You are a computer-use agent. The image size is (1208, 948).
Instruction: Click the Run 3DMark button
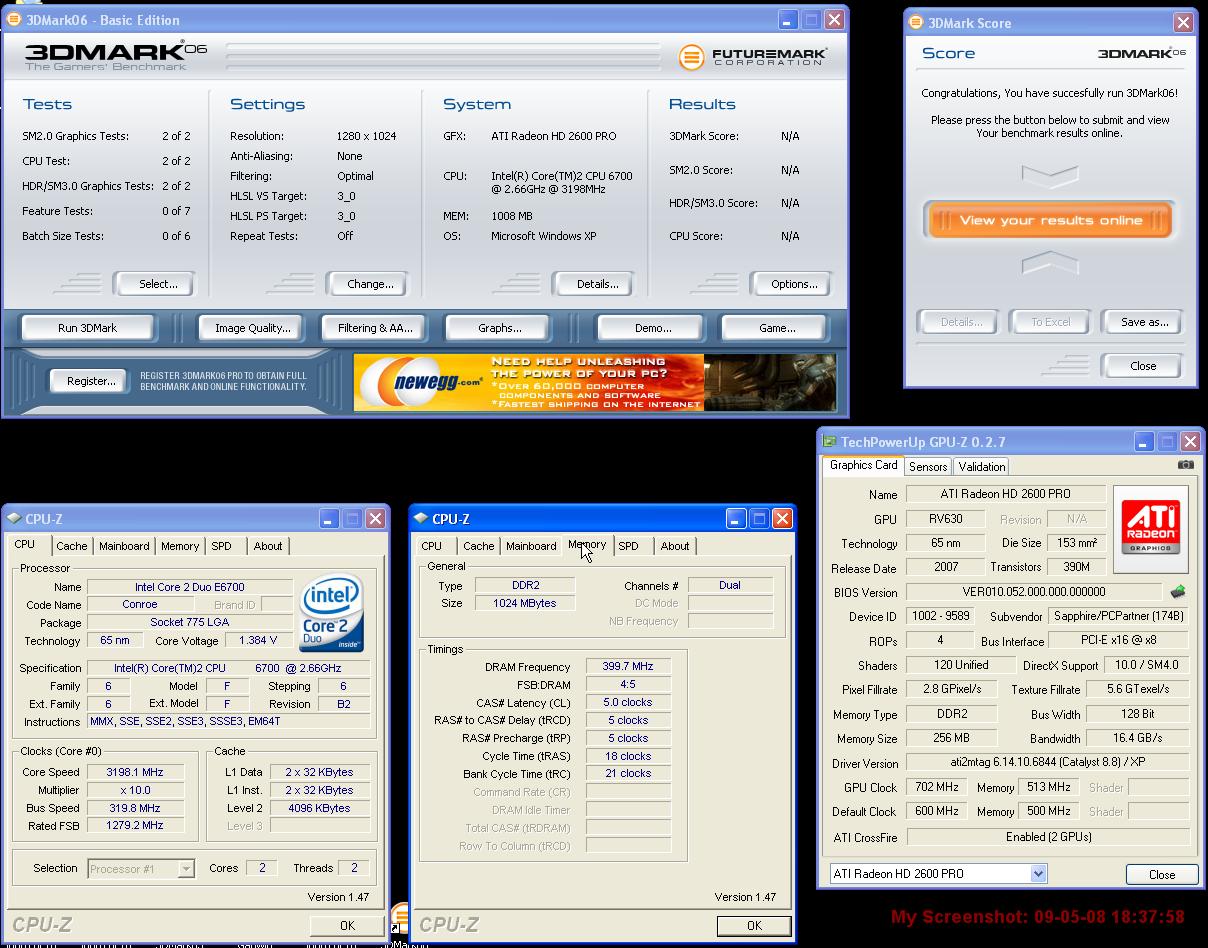(87, 328)
